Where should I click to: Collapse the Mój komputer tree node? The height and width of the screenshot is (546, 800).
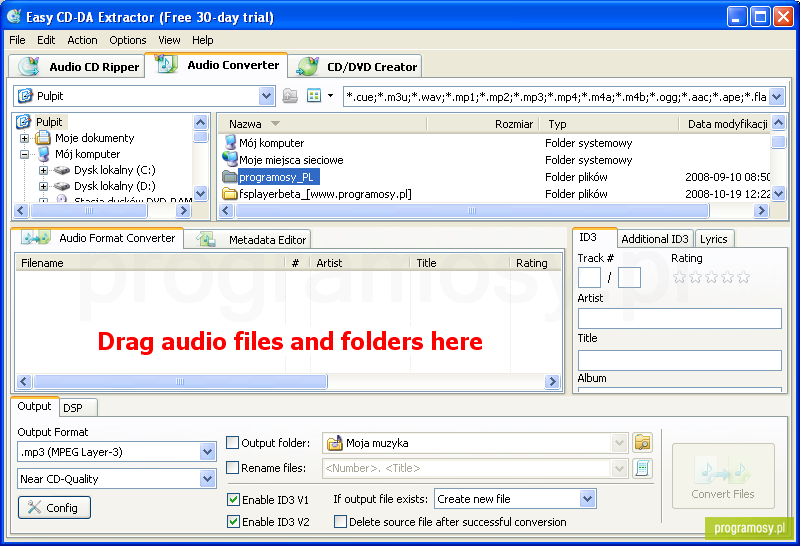coord(24,154)
